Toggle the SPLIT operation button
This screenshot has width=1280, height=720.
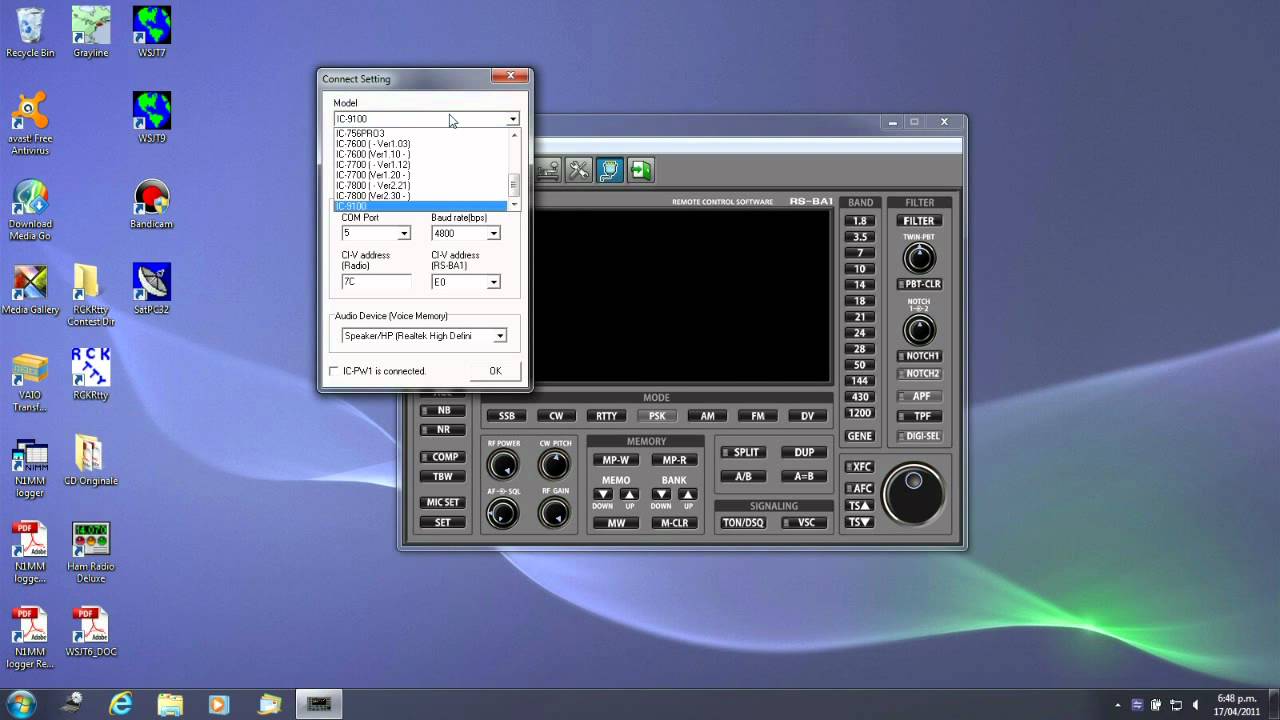743,453
